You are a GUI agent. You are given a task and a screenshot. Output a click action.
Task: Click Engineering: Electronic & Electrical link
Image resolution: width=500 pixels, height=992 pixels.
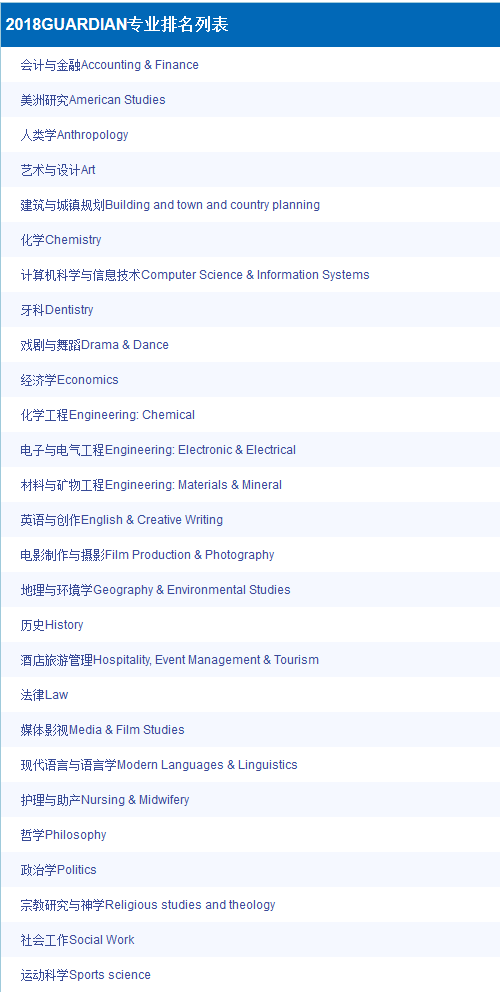point(158,450)
